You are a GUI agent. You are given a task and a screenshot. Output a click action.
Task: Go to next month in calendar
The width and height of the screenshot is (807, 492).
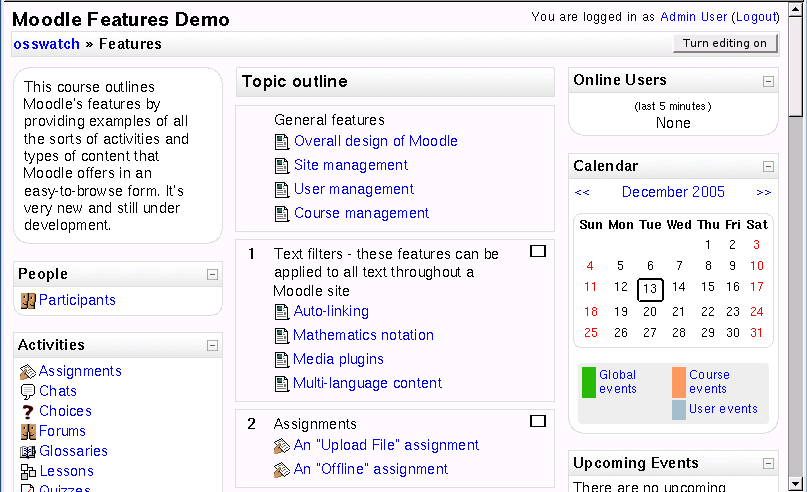coord(764,192)
